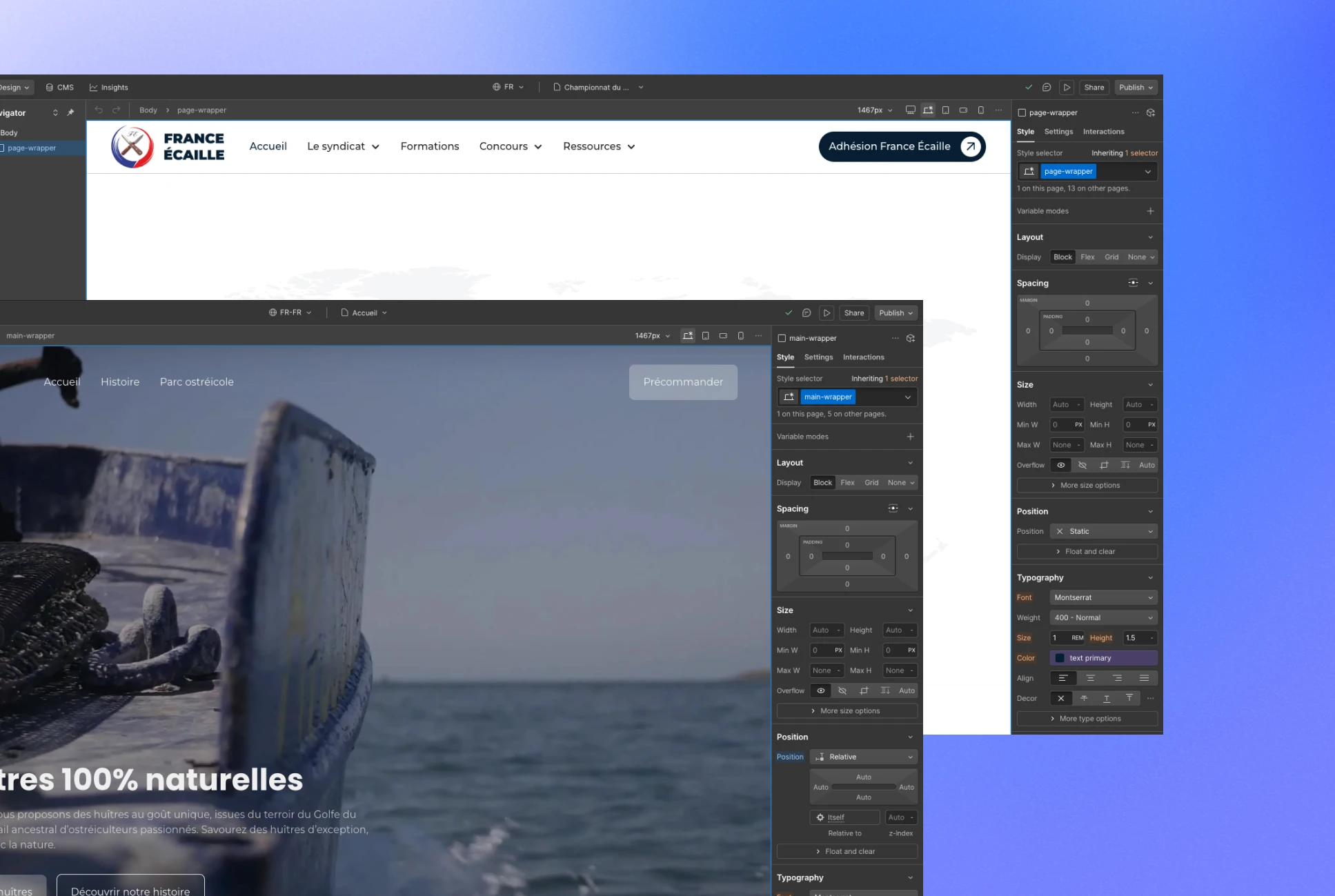Select page-wrapper in the Navigator tree
1335x896 pixels.
[x=32, y=148]
